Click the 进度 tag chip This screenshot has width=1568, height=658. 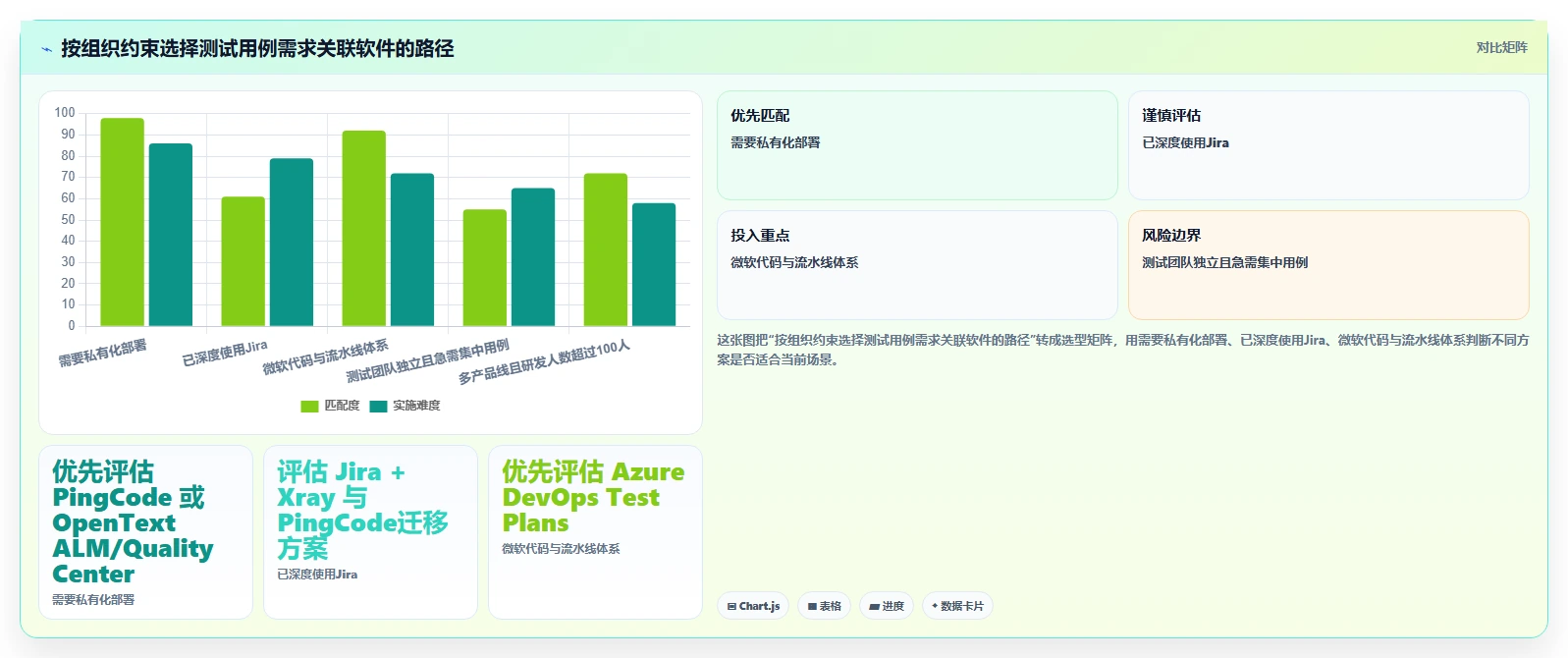point(887,606)
